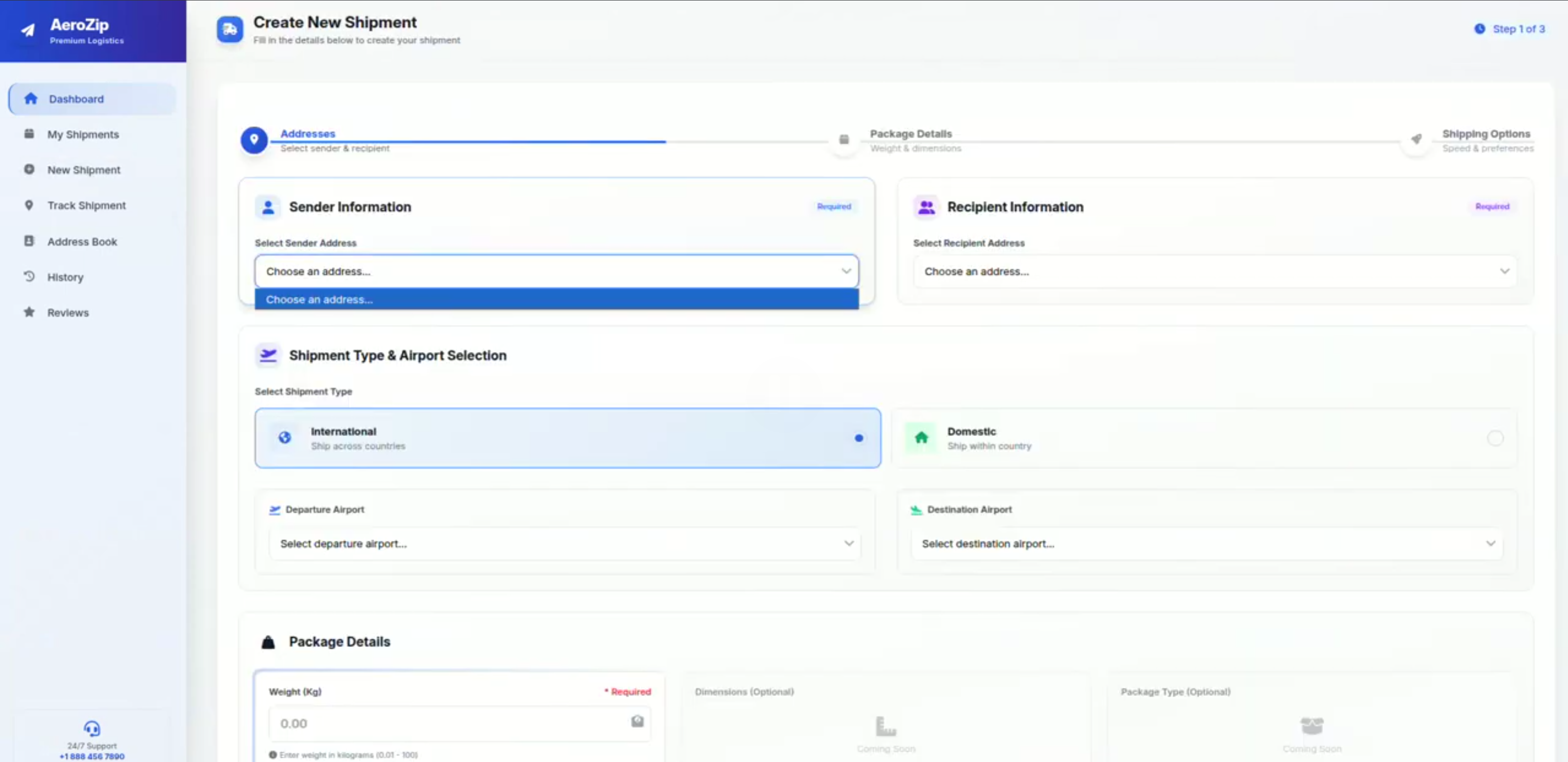Open the Departure Airport dropdown
This screenshot has height=762, width=1568.
(565, 543)
